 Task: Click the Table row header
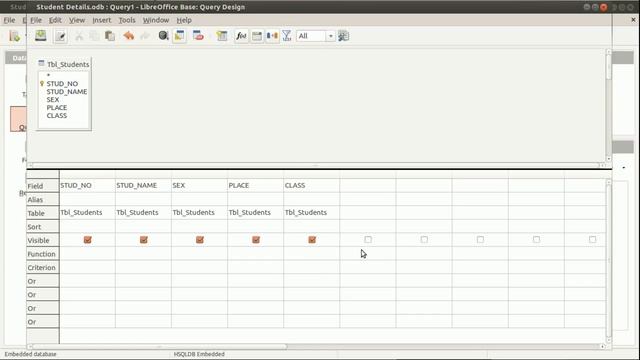coord(43,213)
